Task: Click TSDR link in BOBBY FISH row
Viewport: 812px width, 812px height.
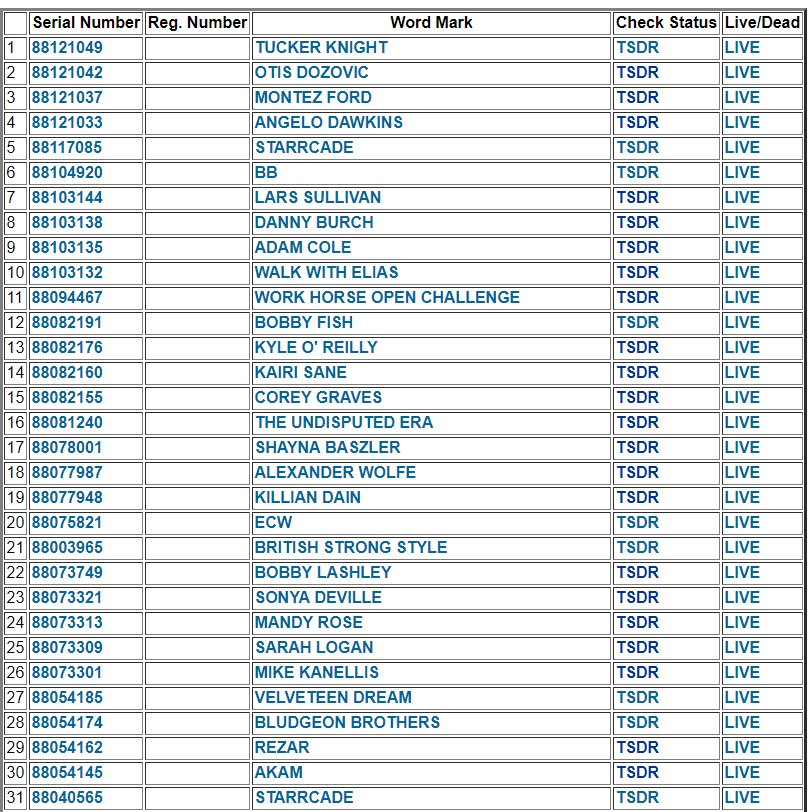Action: [x=637, y=322]
